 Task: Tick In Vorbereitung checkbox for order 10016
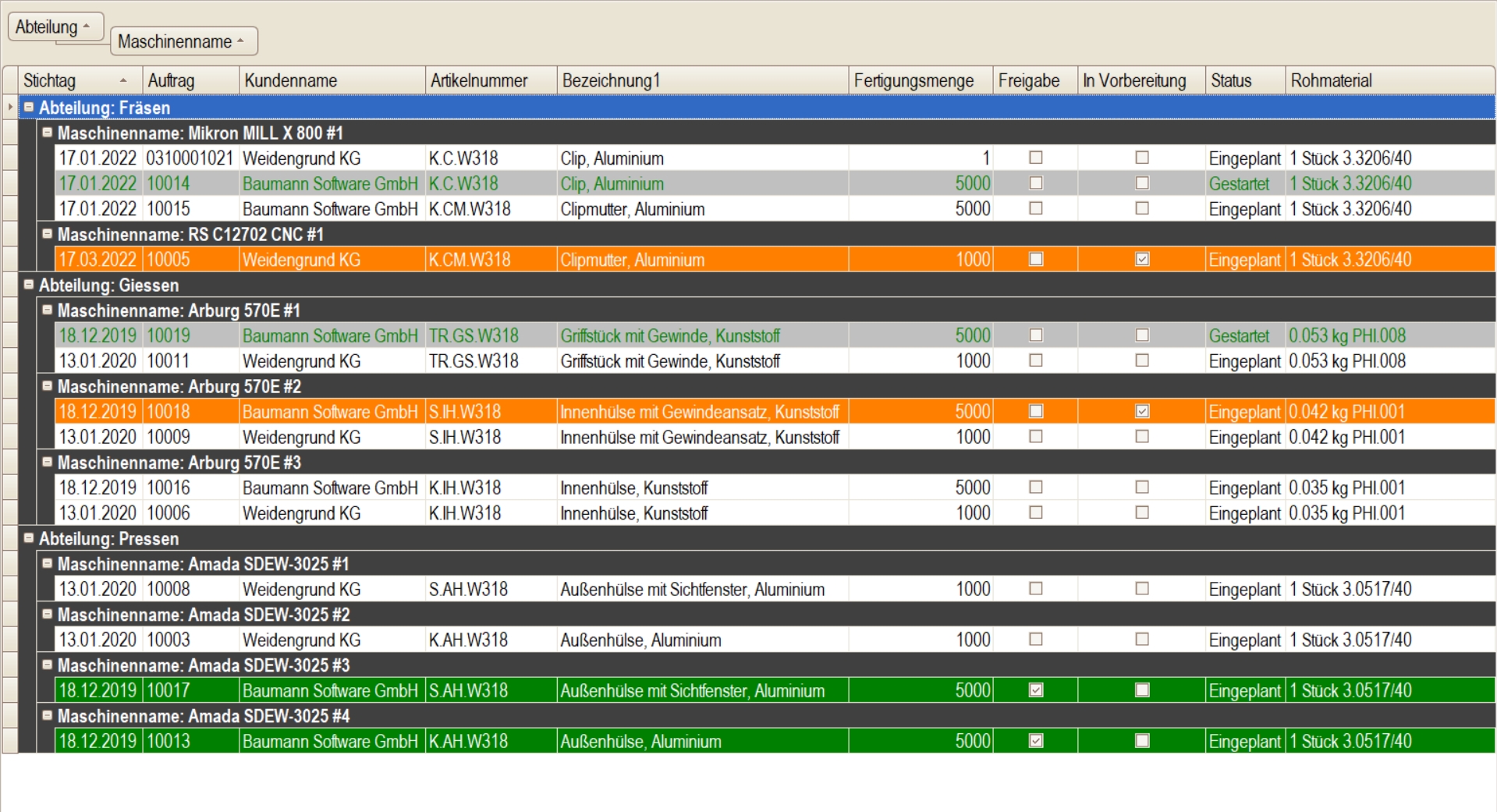1142,488
